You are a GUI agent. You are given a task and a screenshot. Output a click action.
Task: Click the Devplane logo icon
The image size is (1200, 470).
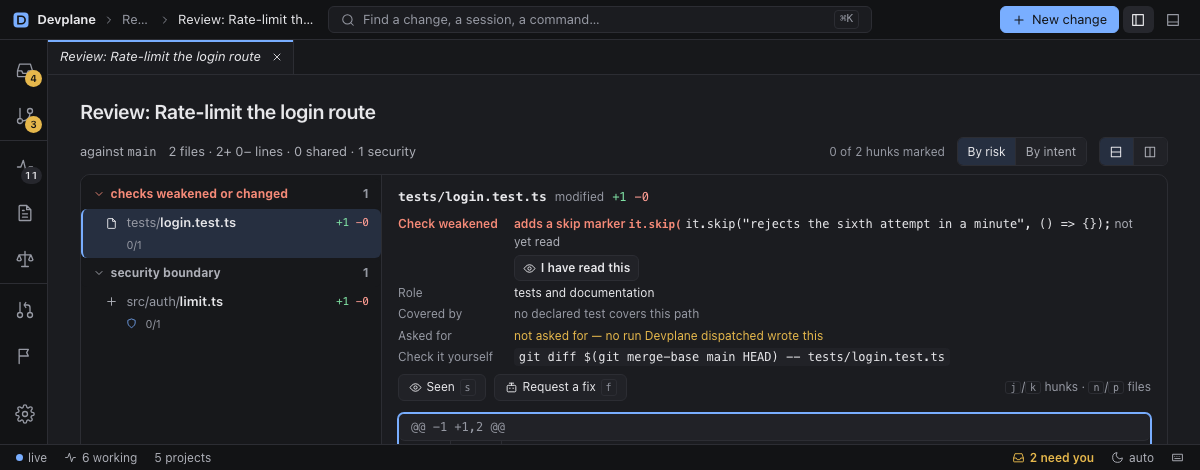21,19
